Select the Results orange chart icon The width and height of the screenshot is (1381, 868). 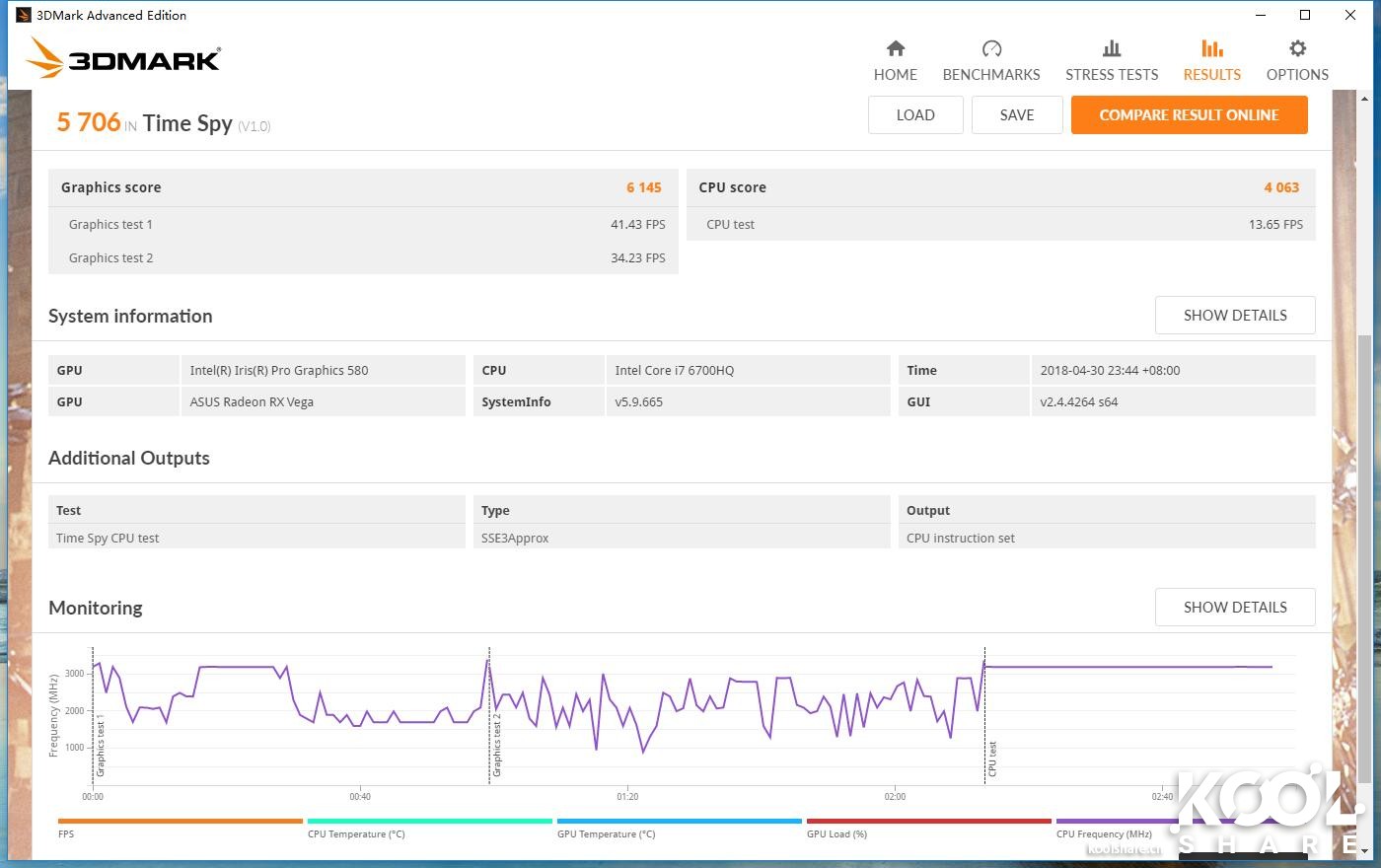[x=1212, y=48]
